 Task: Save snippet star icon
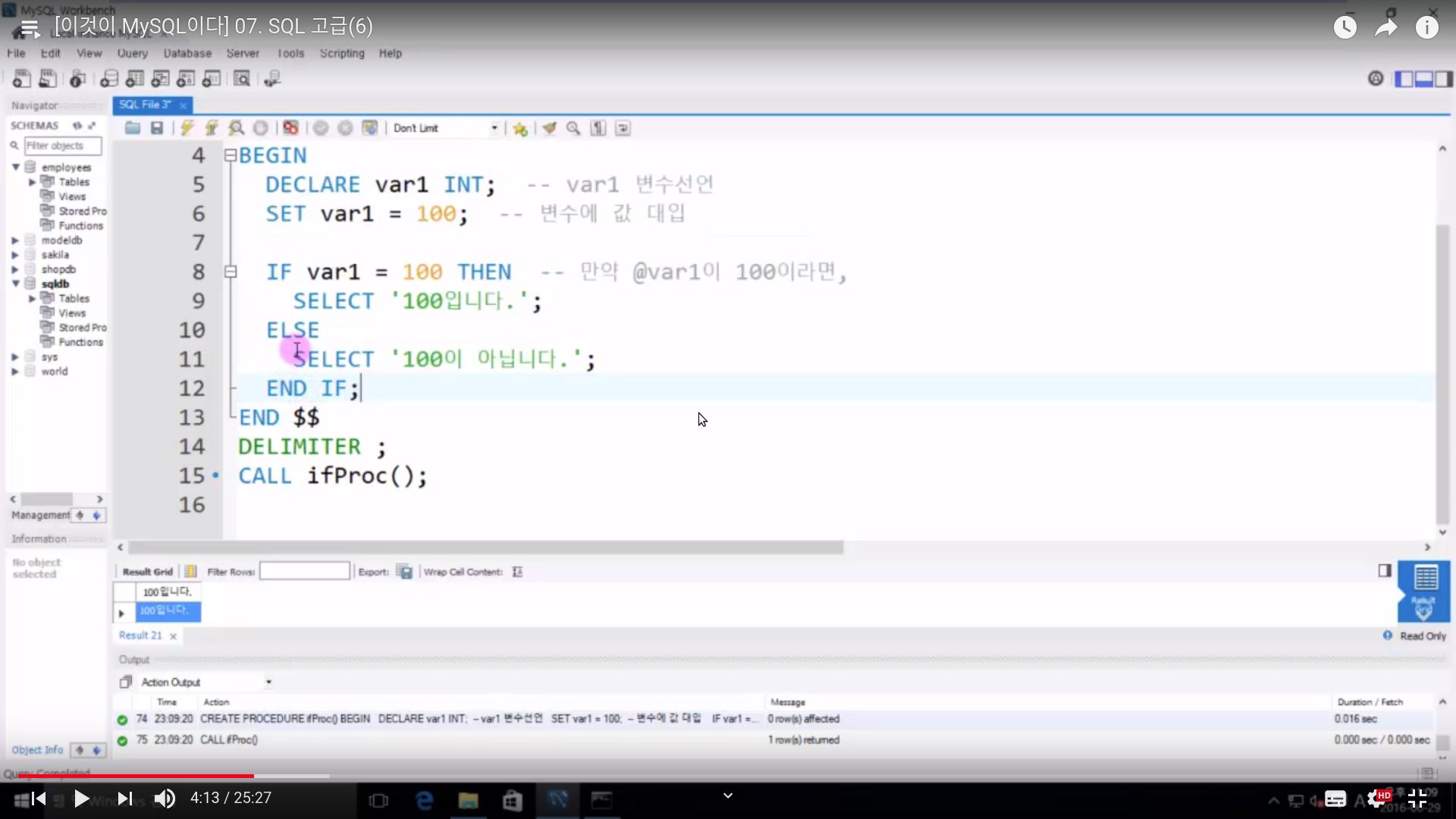(520, 128)
